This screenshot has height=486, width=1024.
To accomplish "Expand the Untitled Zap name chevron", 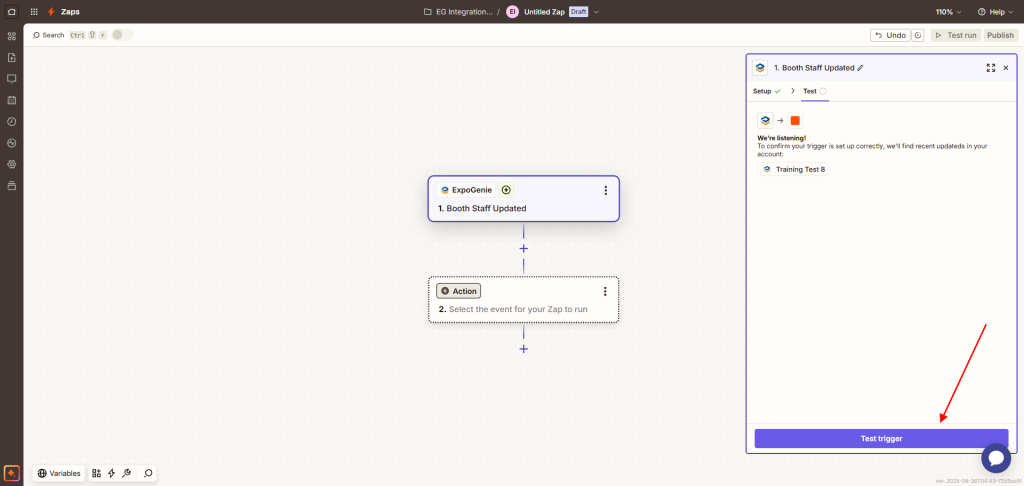I will click(597, 12).
